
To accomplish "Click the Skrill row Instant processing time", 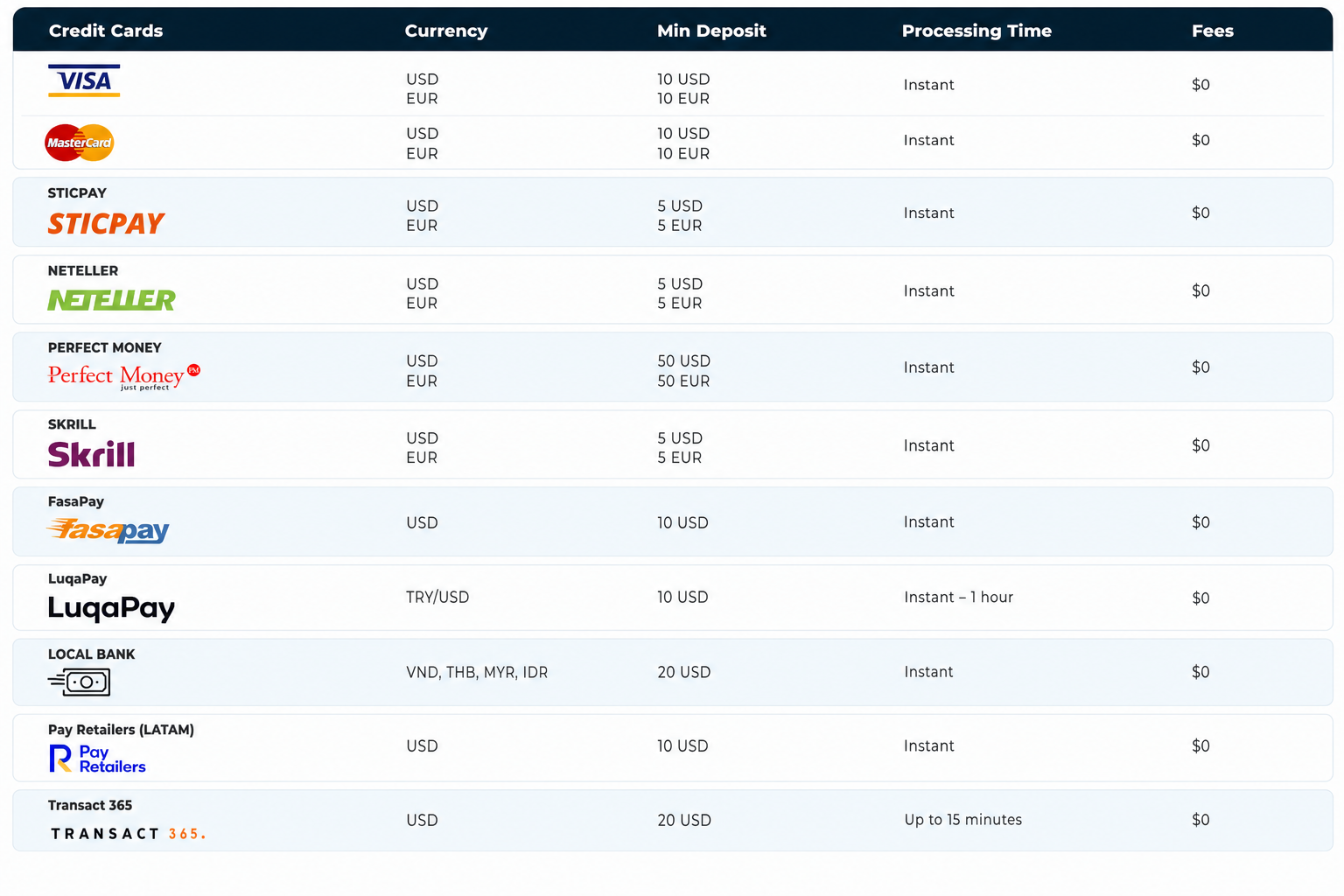I will pyautogui.click(x=928, y=446).
